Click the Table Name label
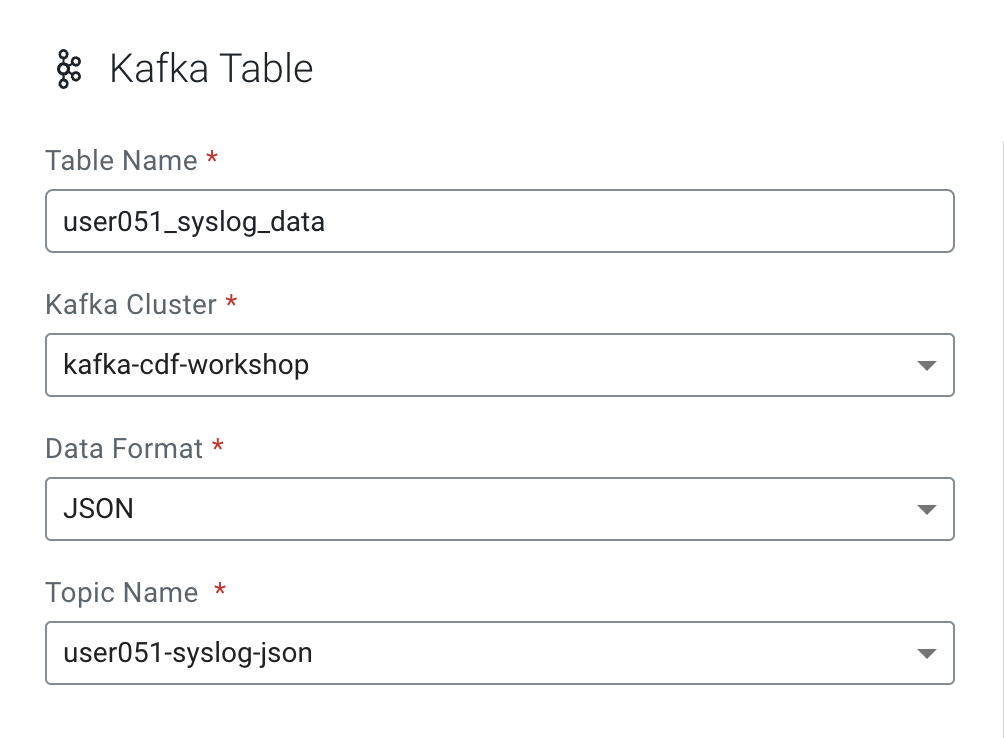1004x738 pixels. pyautogui.click(x=121, y=161)
